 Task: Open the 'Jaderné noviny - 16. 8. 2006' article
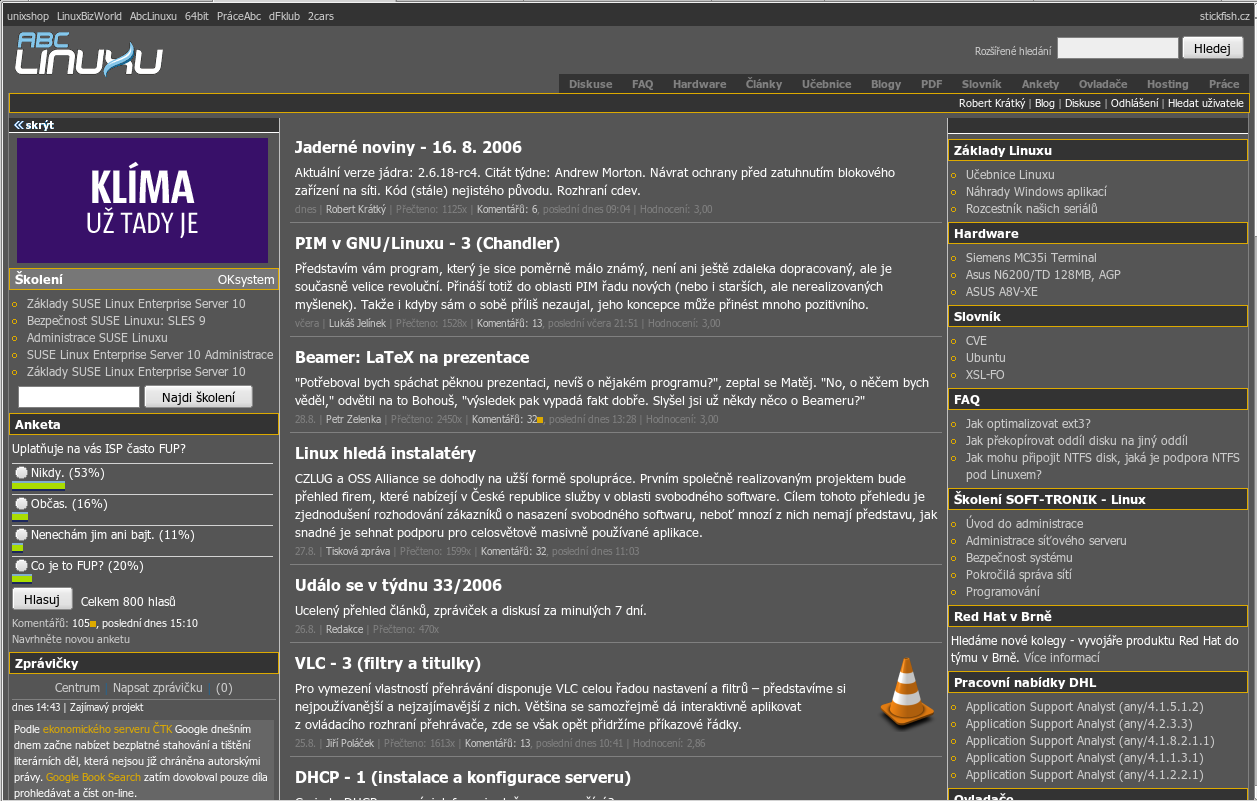407,147
